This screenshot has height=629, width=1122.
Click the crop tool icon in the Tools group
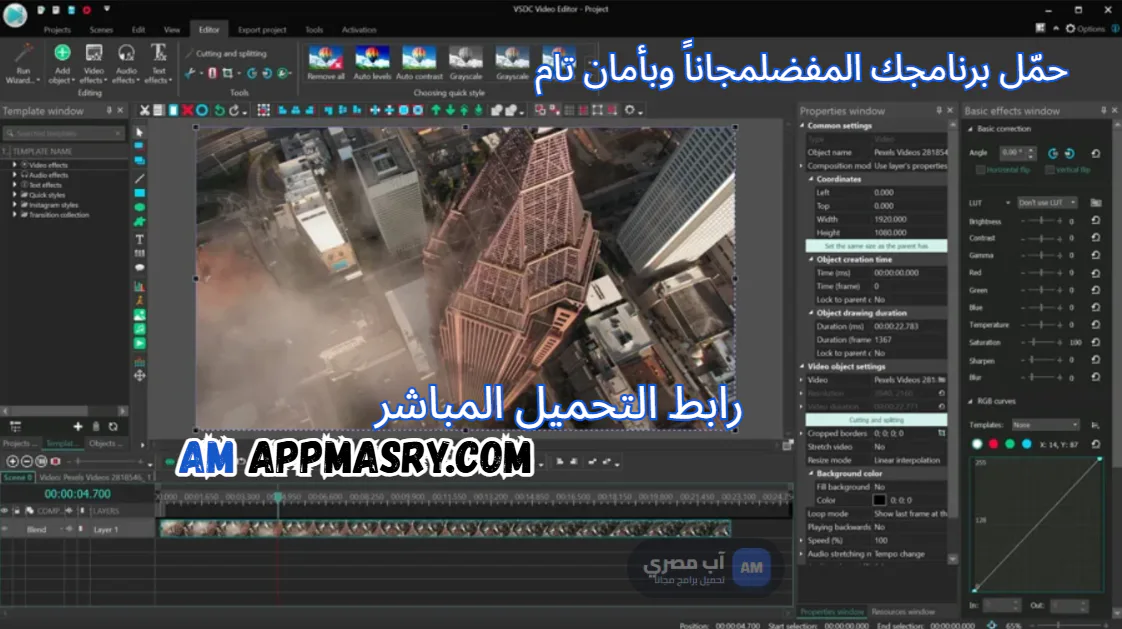(x=228, y=73)
